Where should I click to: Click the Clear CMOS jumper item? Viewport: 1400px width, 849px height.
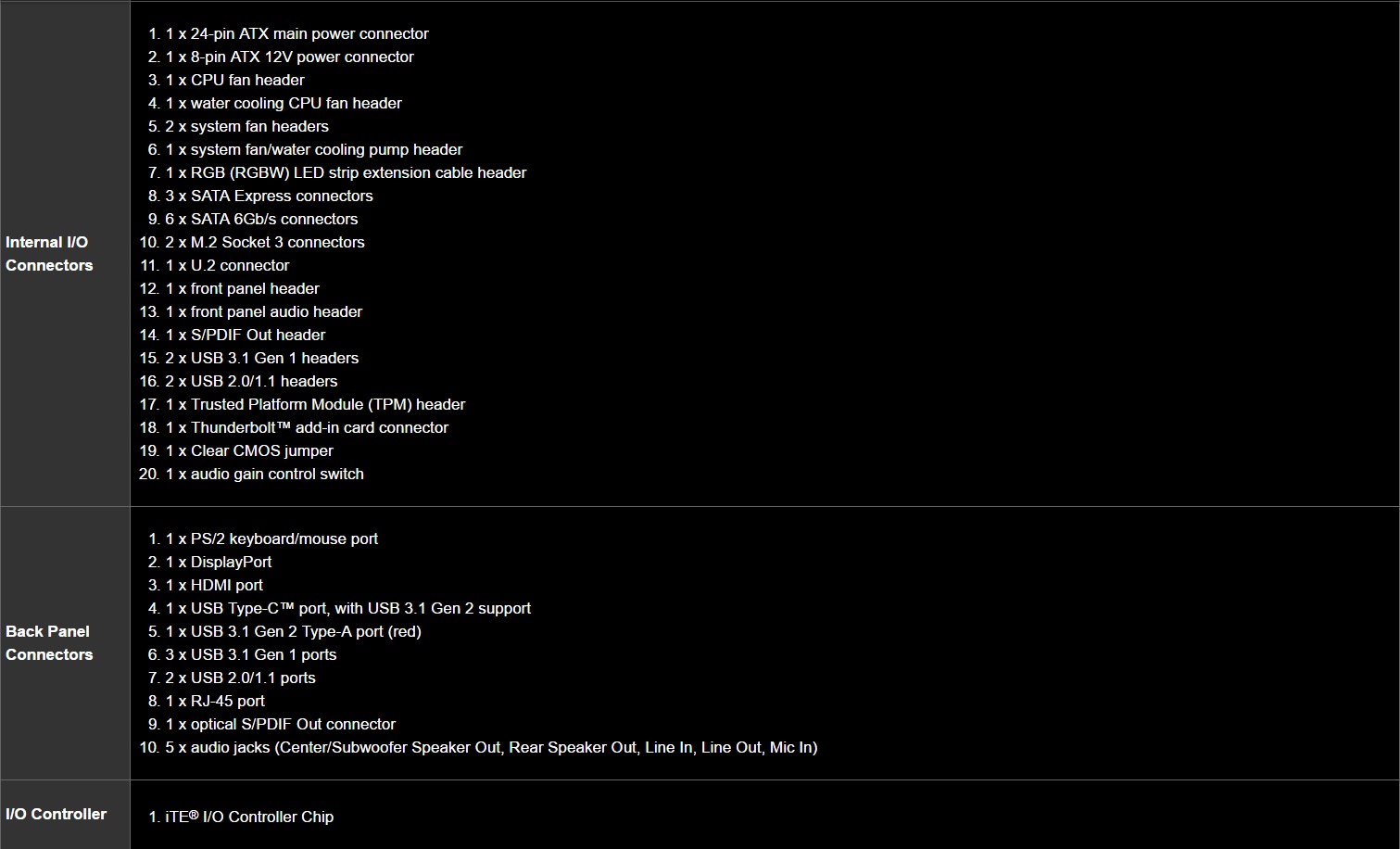(249, 450)
